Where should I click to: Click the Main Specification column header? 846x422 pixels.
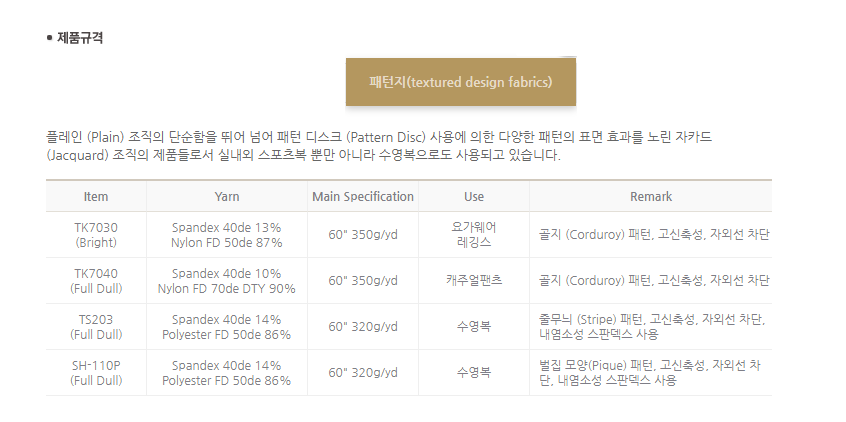click(363, 196)
